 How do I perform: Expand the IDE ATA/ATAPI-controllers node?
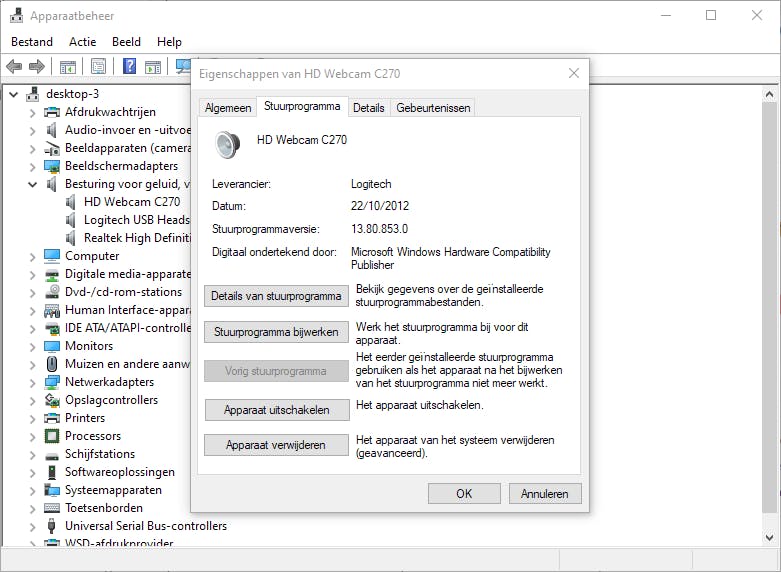[33, 328]
